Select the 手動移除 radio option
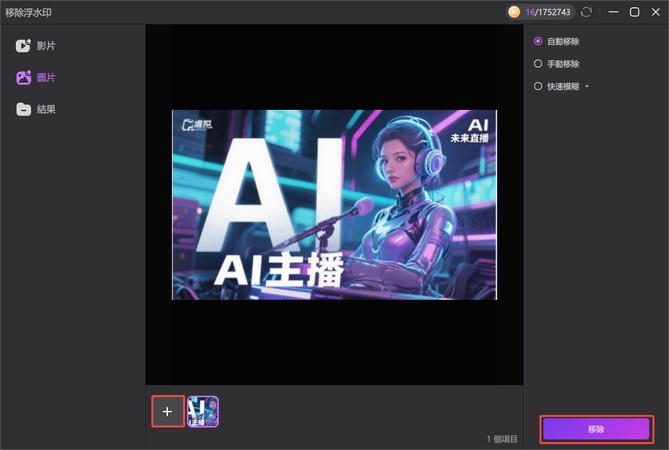Viewport: 669px width, 450px height. [x=539, y=64]
